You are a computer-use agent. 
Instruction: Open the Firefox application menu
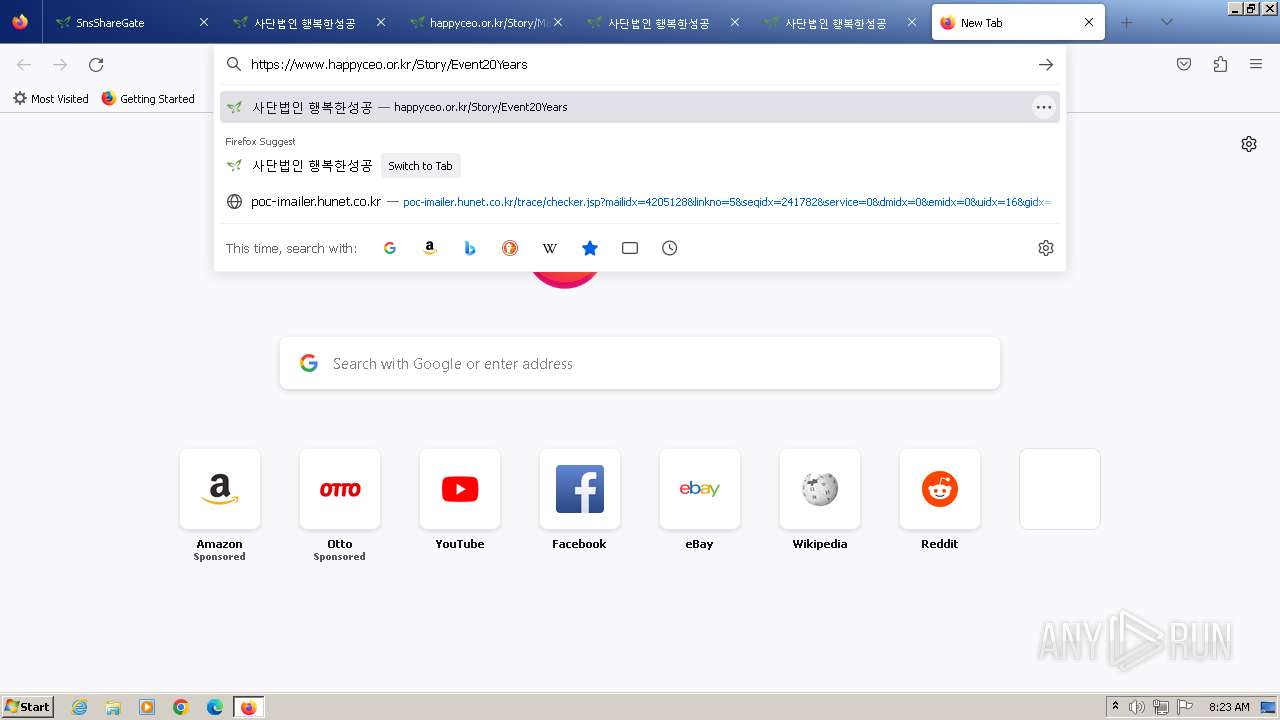tap(1256, 64)
